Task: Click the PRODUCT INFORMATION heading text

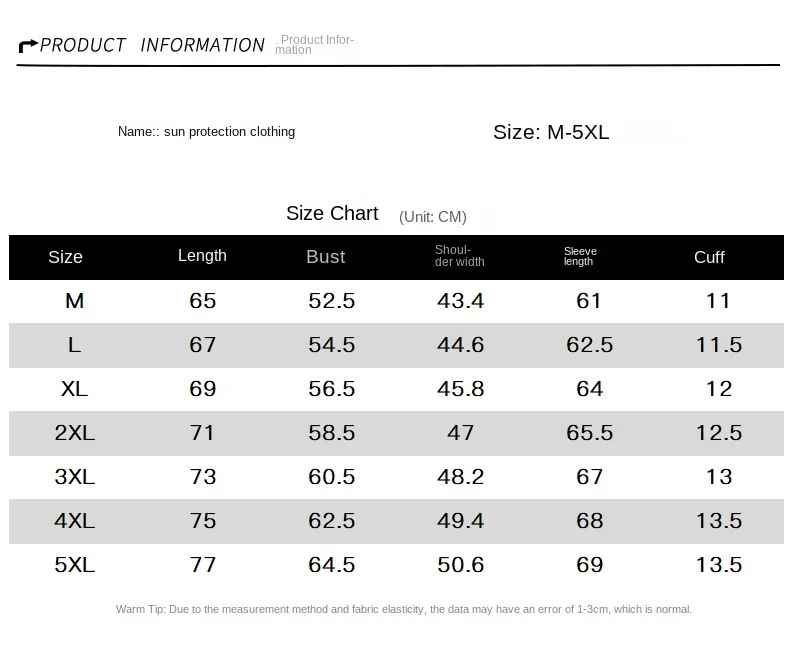Action: click(152, 45)
